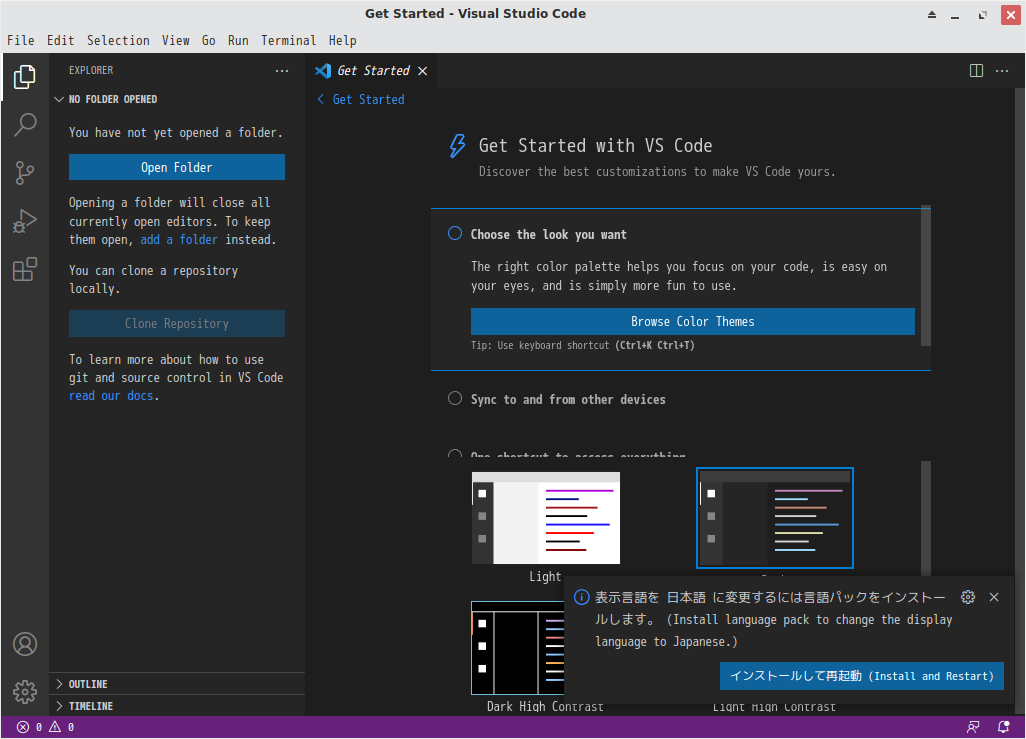The height and width of the screenshot is (739, 1026).
Task: Close the Get Started tab
Action: (x=423, y=71)
